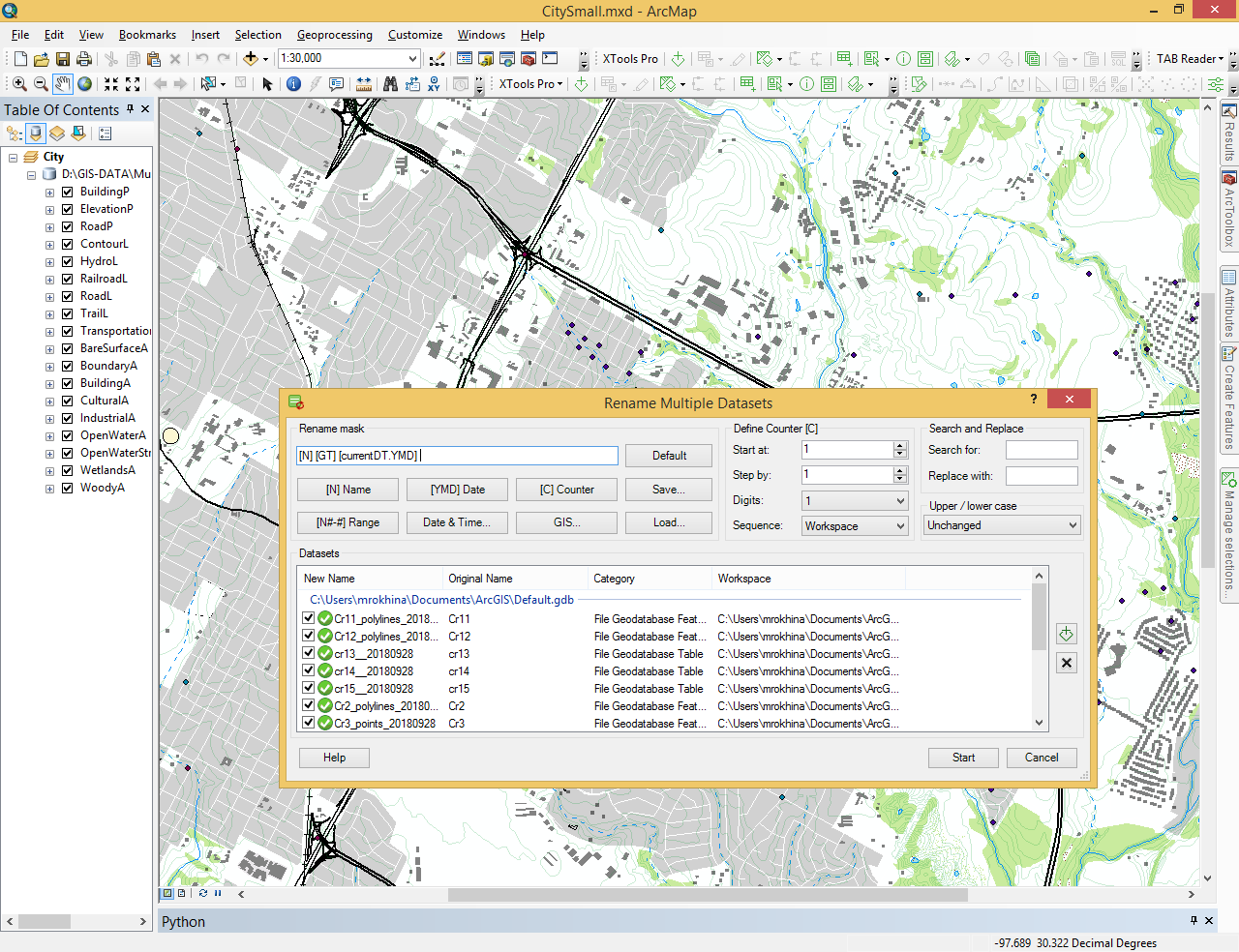
Task: Toggle visibility of the WoodyA layer
Action: [x=68, y=488]
